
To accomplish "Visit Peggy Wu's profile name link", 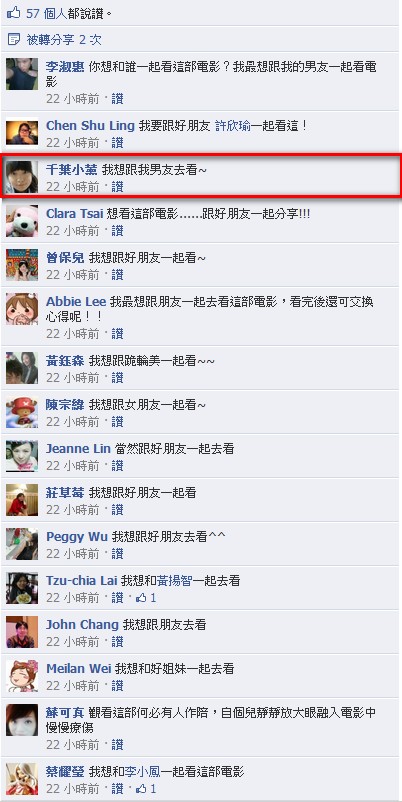I will click(77, 537).
